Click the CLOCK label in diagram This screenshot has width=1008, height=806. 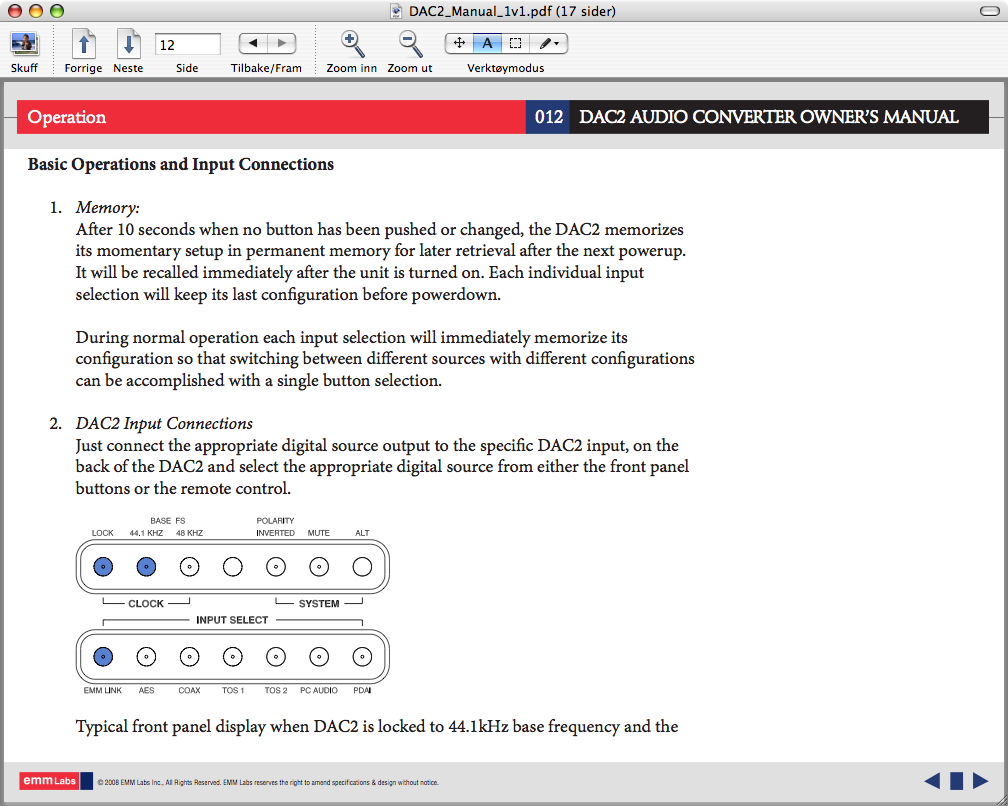pos(146,604)
